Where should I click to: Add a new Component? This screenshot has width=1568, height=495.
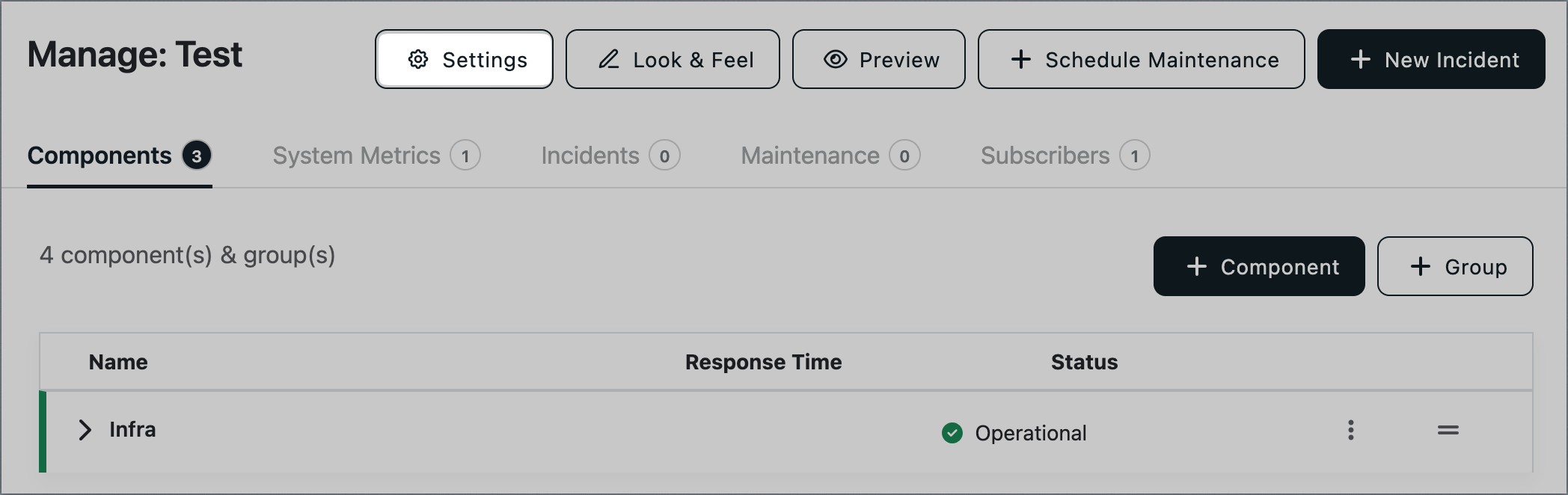coord(1259,266)
